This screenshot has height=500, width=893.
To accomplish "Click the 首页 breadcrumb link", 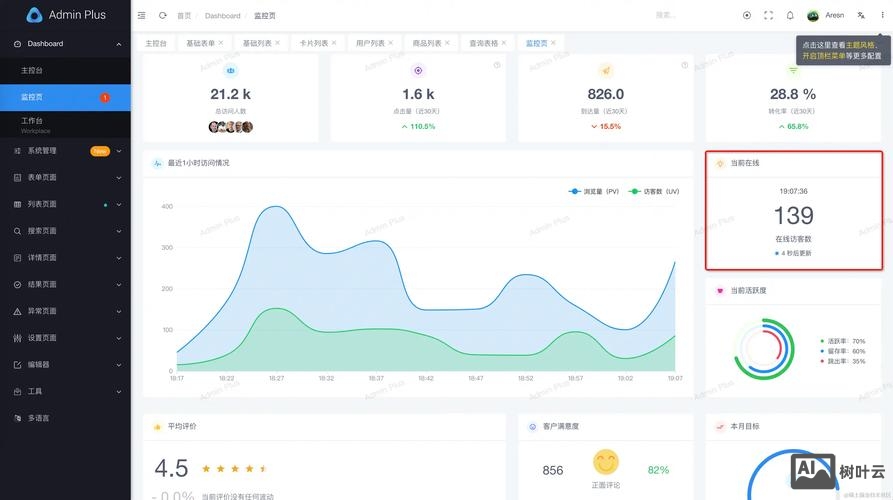I will (x=184, y=16).
